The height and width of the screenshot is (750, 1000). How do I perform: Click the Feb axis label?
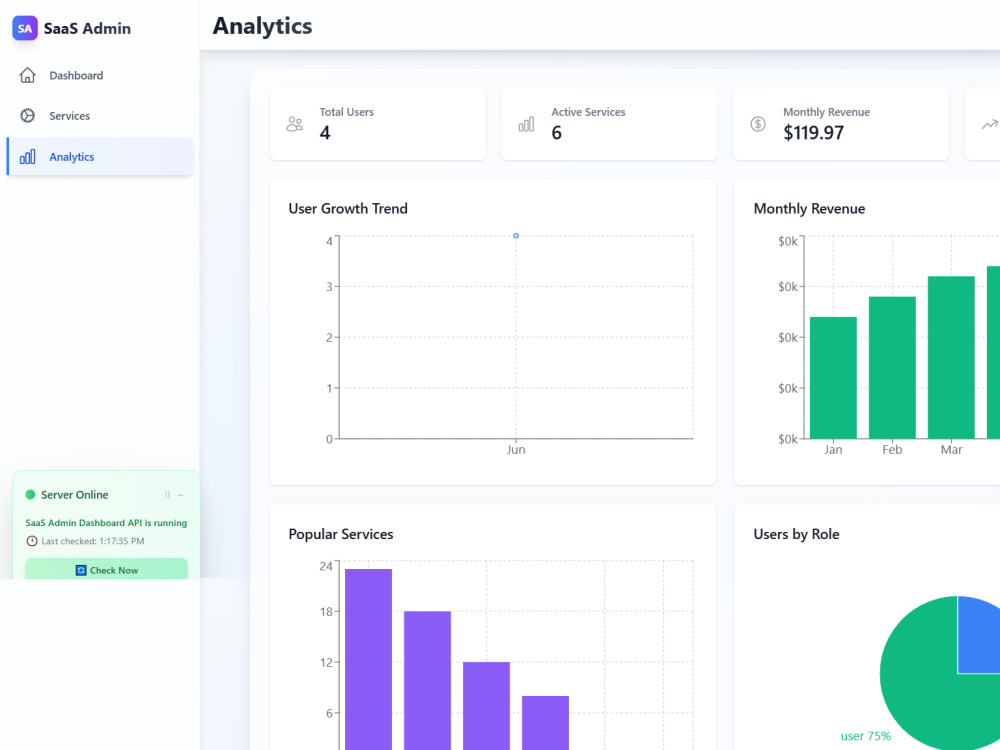892,450
